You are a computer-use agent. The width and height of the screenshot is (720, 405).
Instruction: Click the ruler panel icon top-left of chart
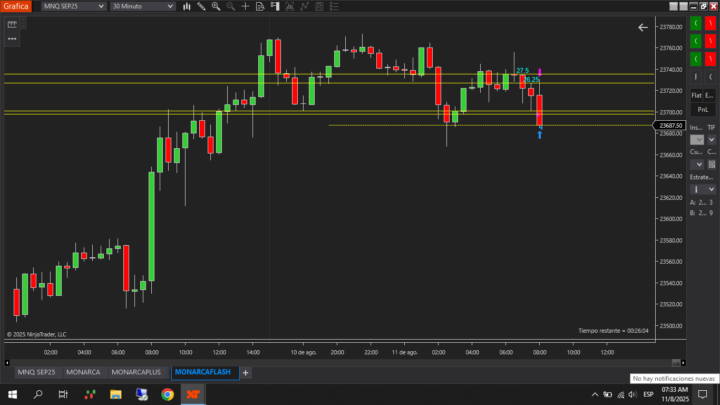(12, 24)
